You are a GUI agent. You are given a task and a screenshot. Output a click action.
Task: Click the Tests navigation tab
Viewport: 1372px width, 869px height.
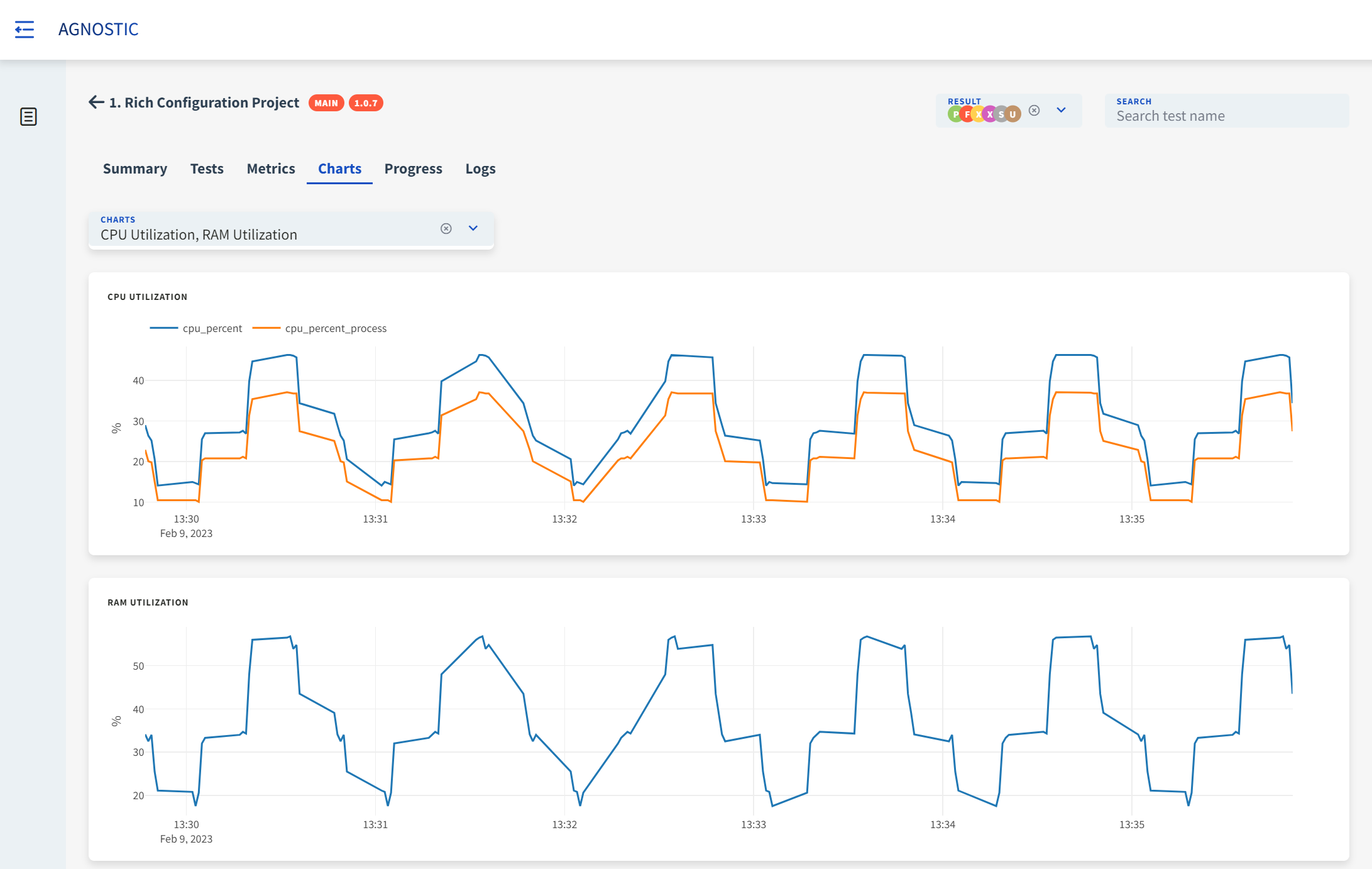pyautogui.click(x=206, y=168)
